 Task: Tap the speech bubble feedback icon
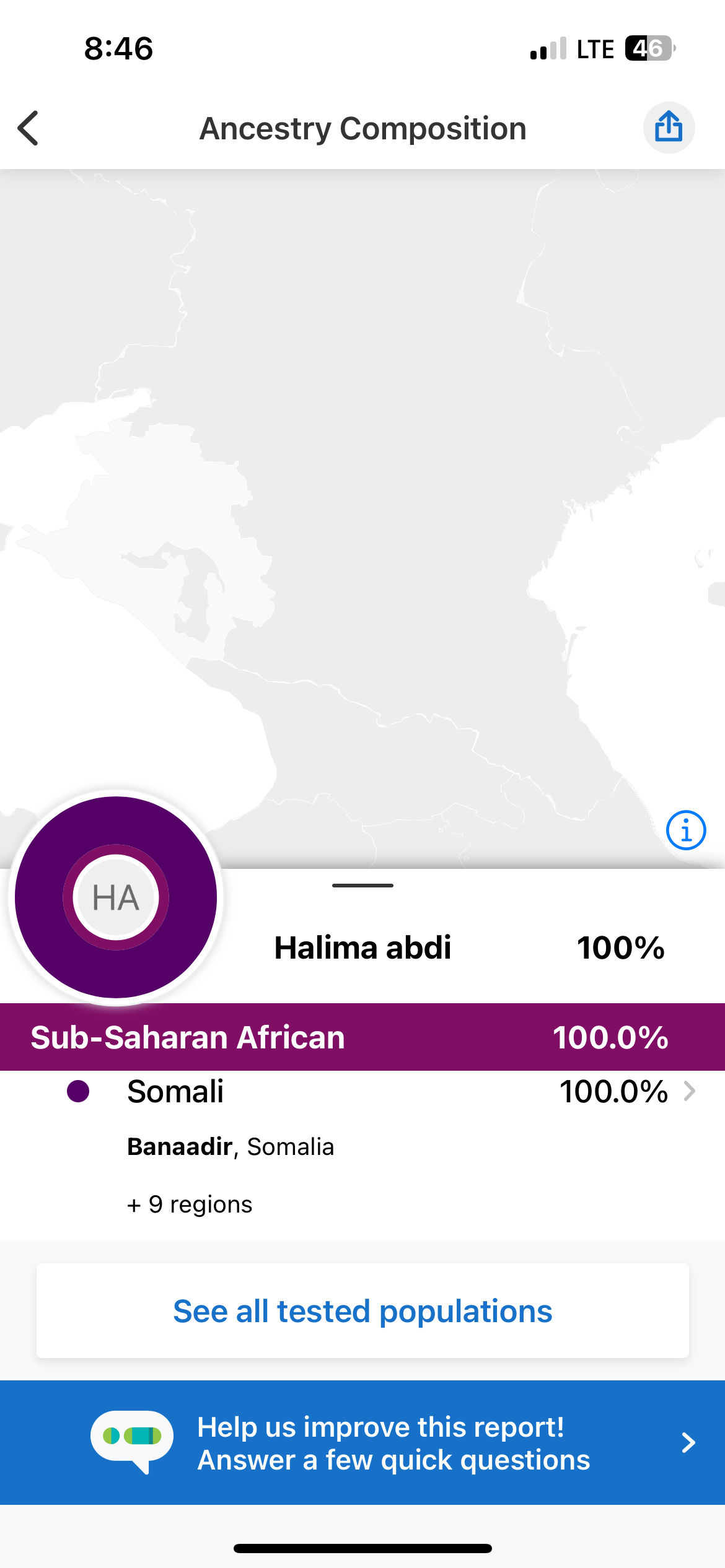(x=132, y=1442)
